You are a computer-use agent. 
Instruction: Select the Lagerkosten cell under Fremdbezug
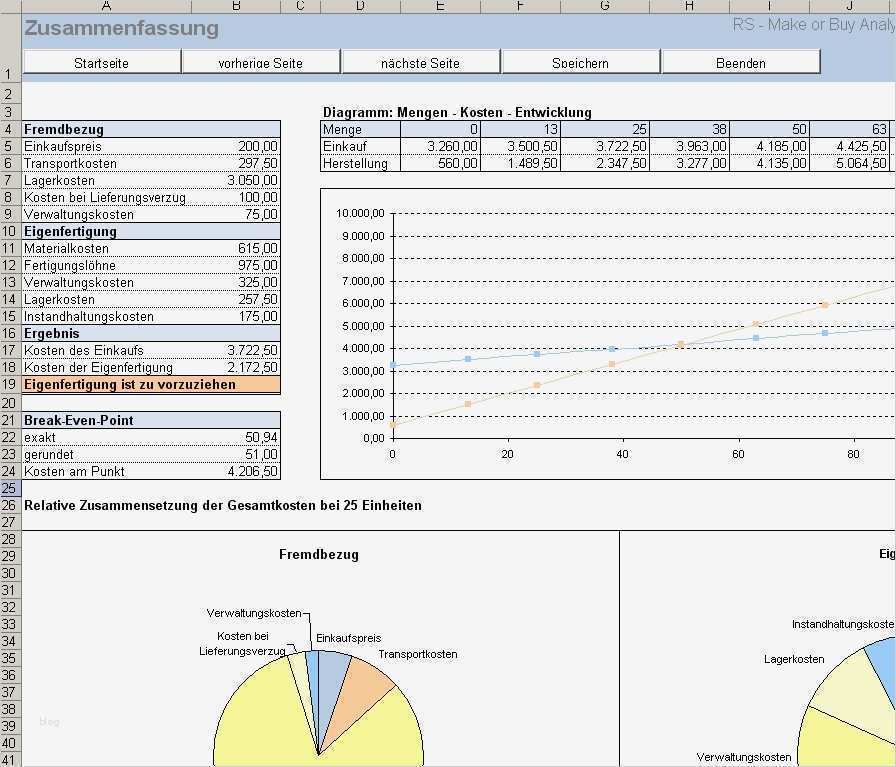[105, 180]
